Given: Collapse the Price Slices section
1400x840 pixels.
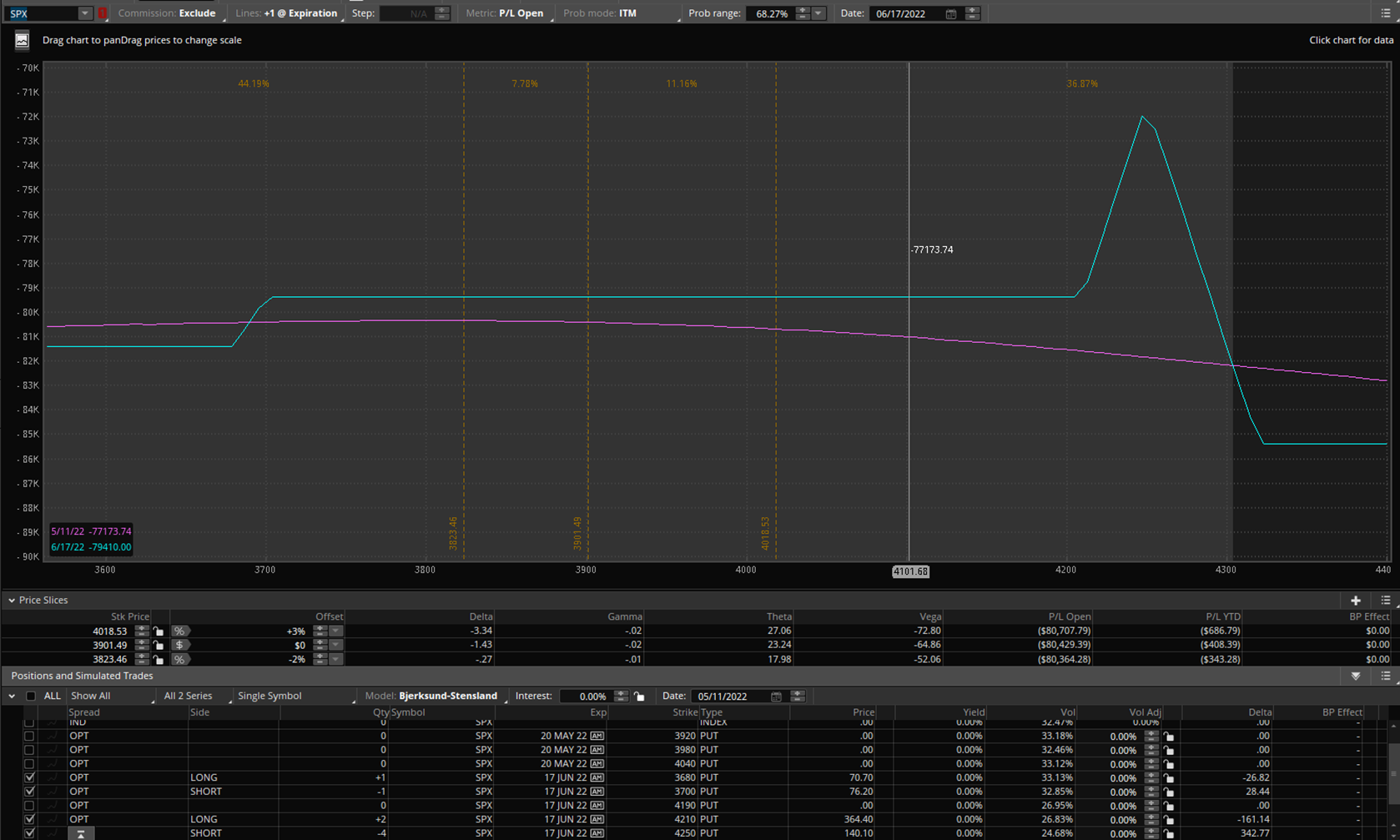Looking at the screenshot, I should click(12, 601).
